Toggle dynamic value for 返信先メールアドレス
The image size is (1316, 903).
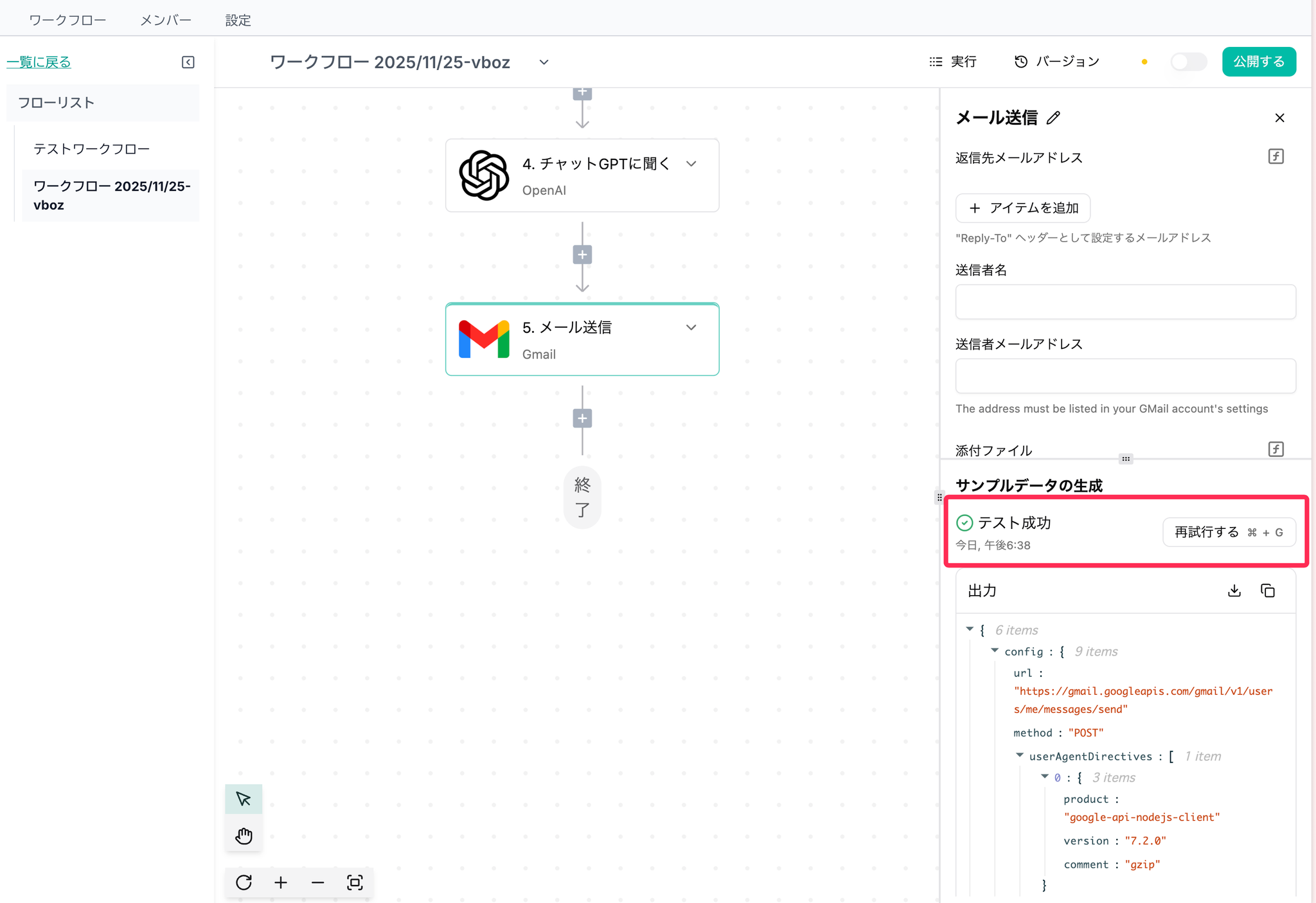point(1276,157)
